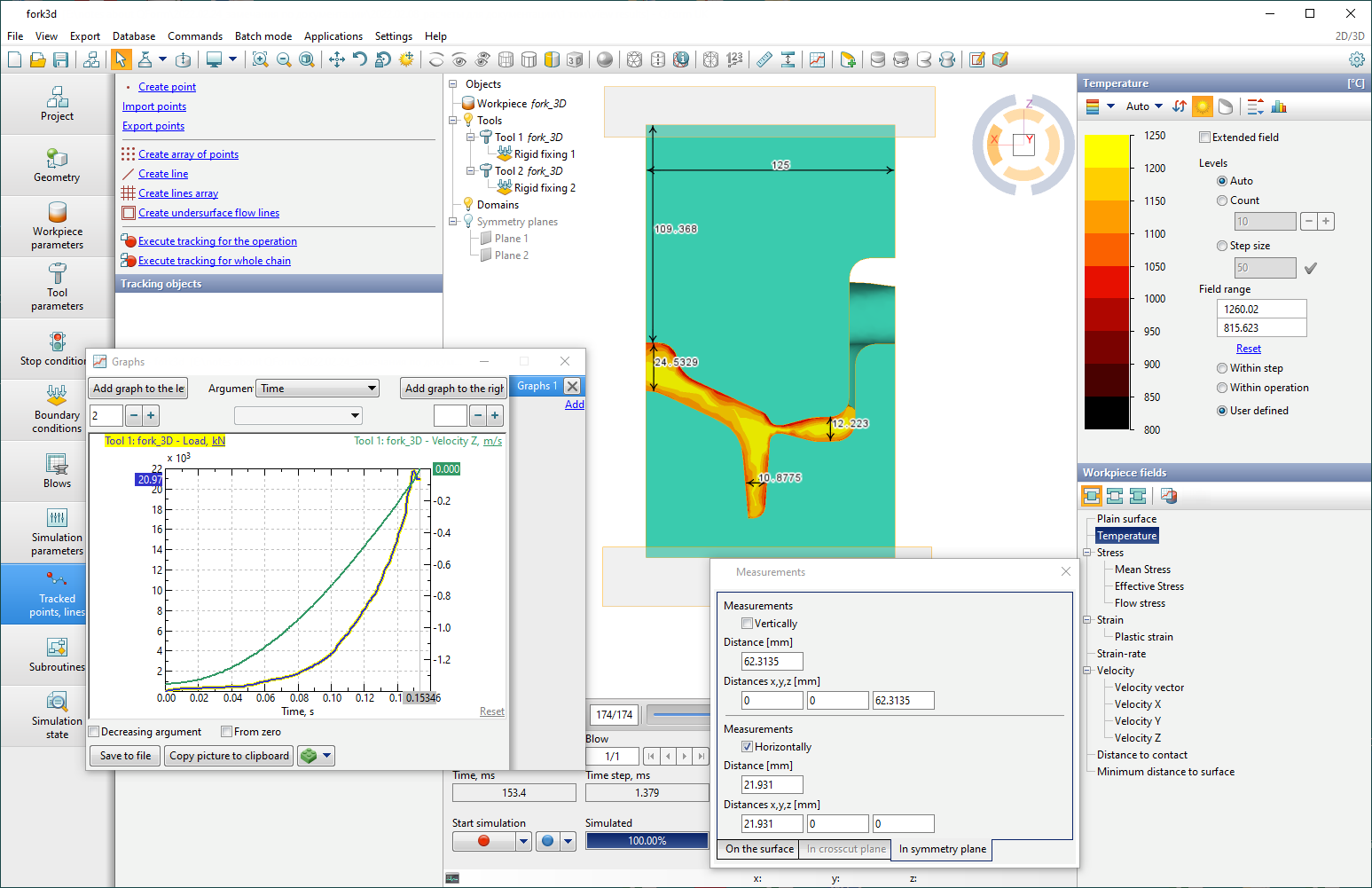Select the Step size radio button

[1222, 246]
